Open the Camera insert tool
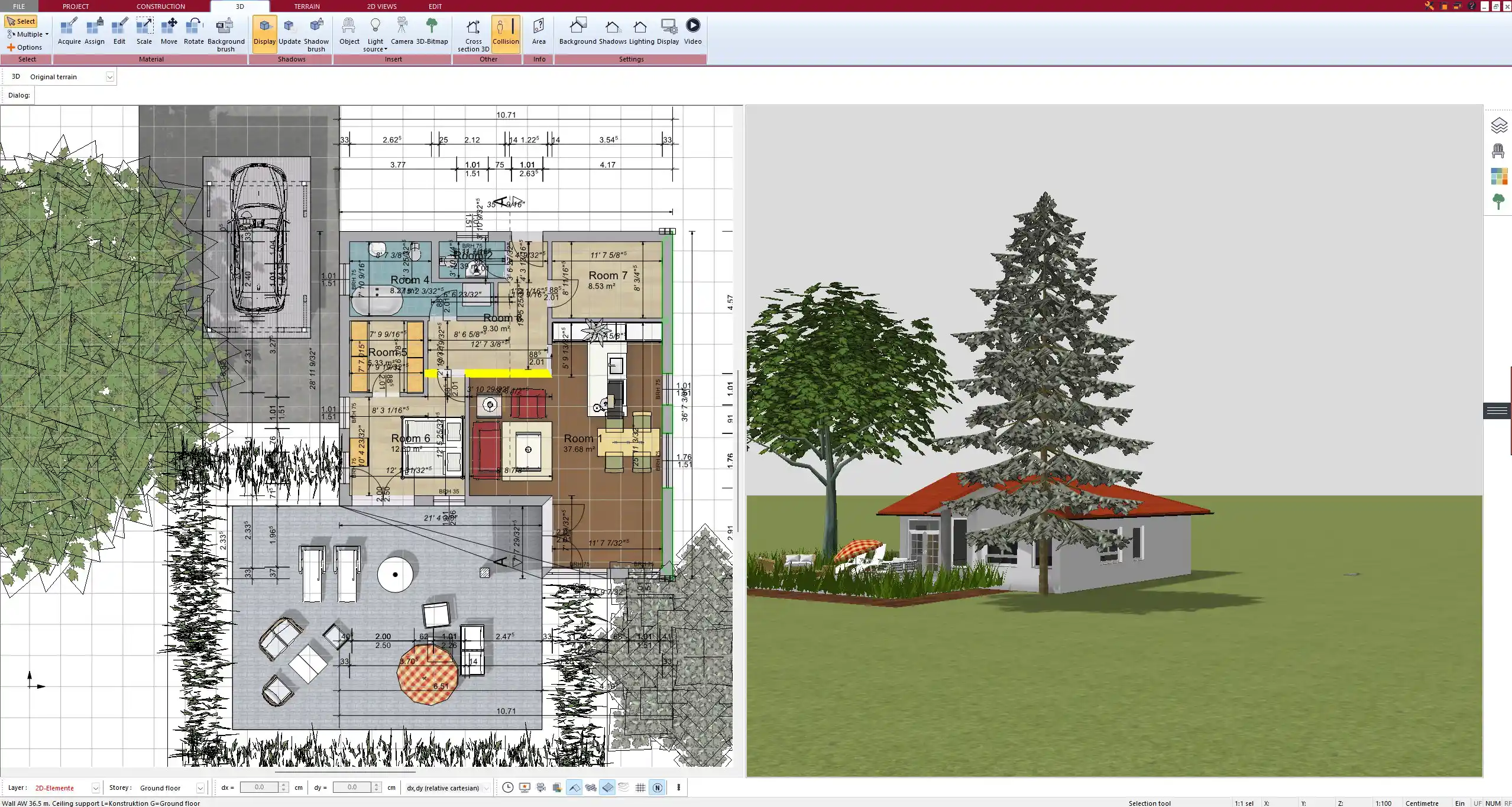 pyautogui.click(x=402, y=31)
